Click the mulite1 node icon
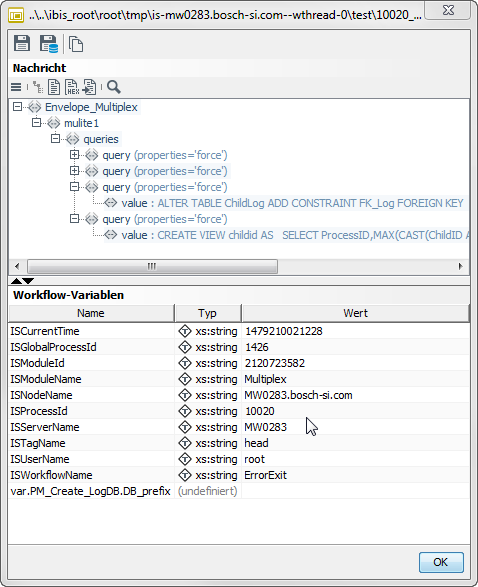 coord(54,123)
